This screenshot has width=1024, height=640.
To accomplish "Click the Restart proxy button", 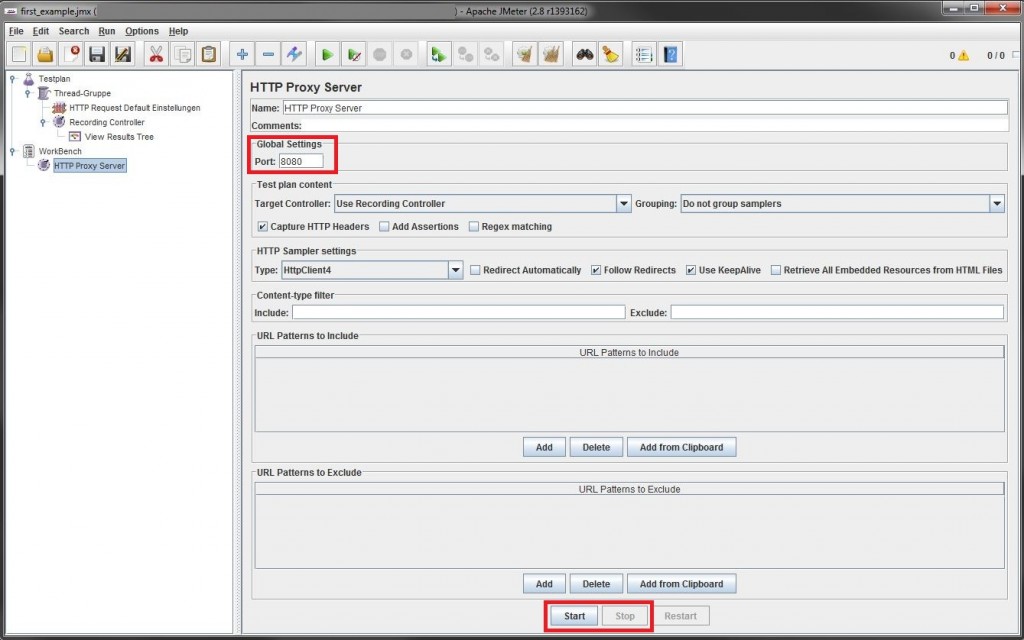I will pos(680,616).
